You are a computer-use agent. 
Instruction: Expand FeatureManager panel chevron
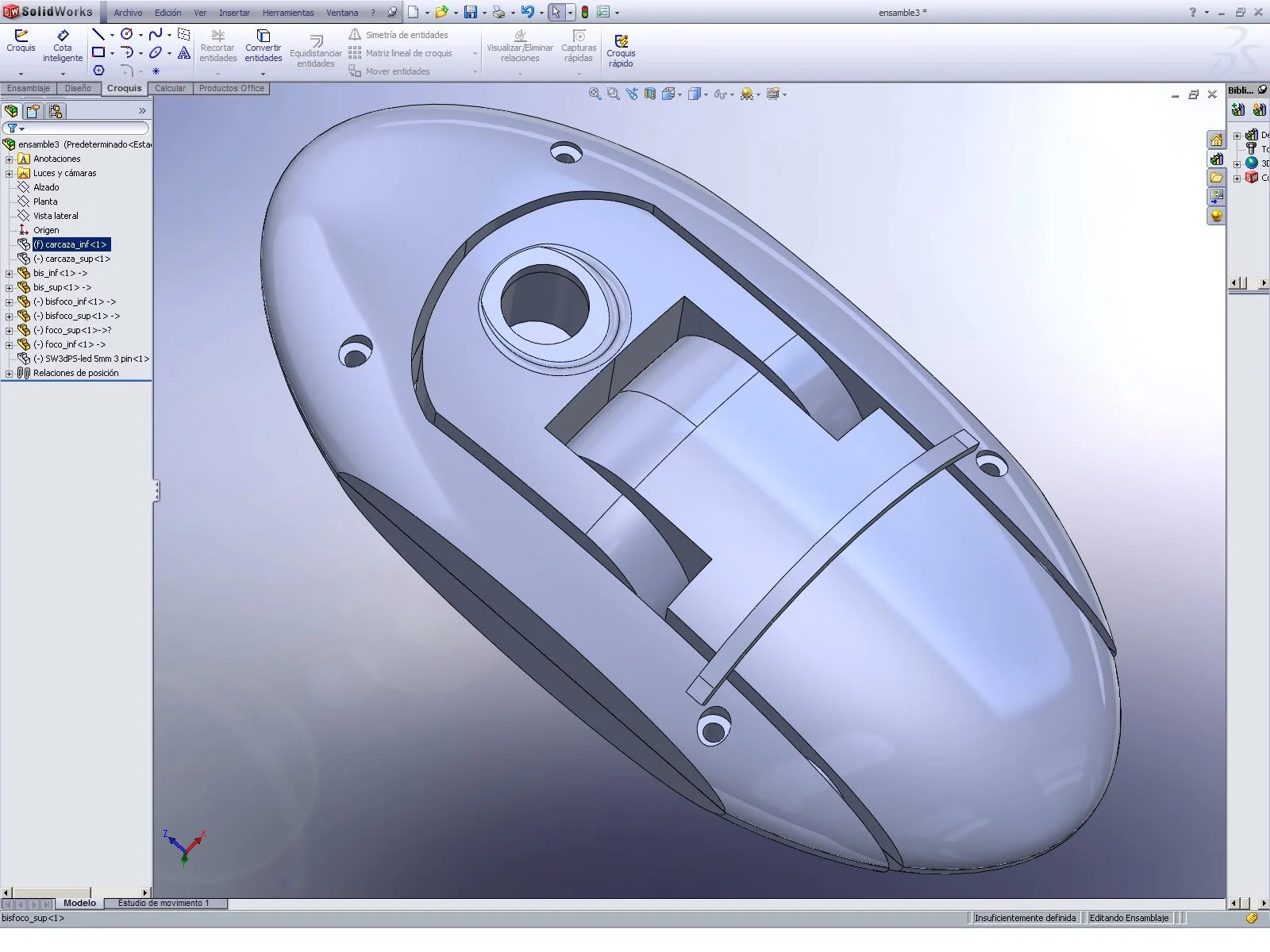(142, 111)
